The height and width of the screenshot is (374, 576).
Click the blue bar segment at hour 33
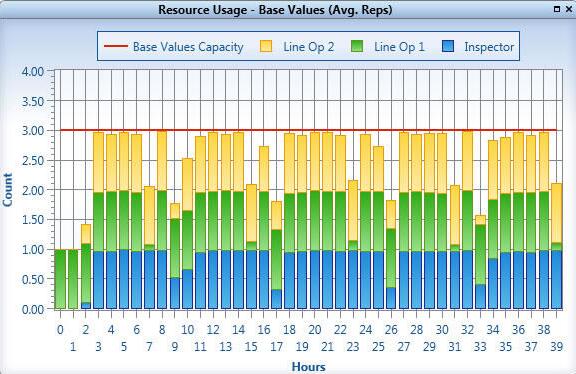click(x=480, y=296)
